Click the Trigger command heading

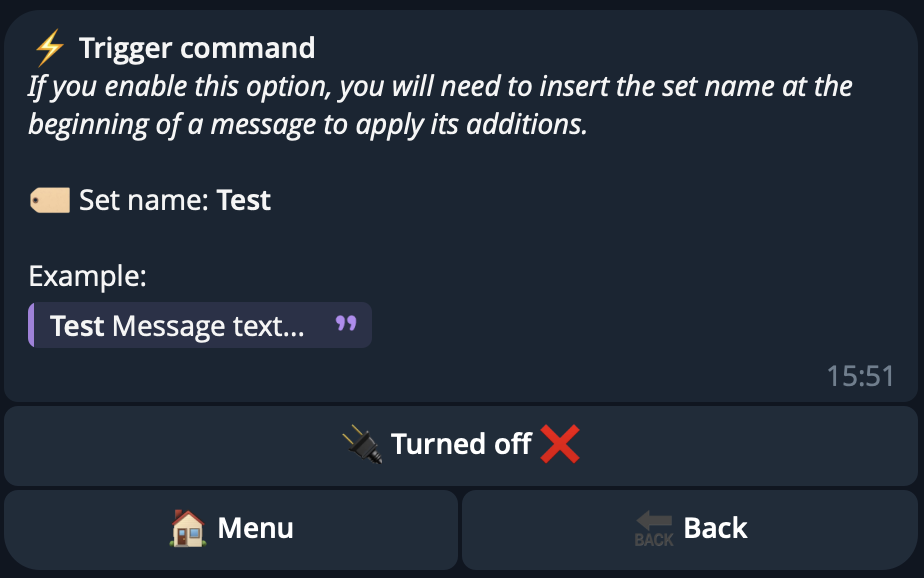[197, 47]
